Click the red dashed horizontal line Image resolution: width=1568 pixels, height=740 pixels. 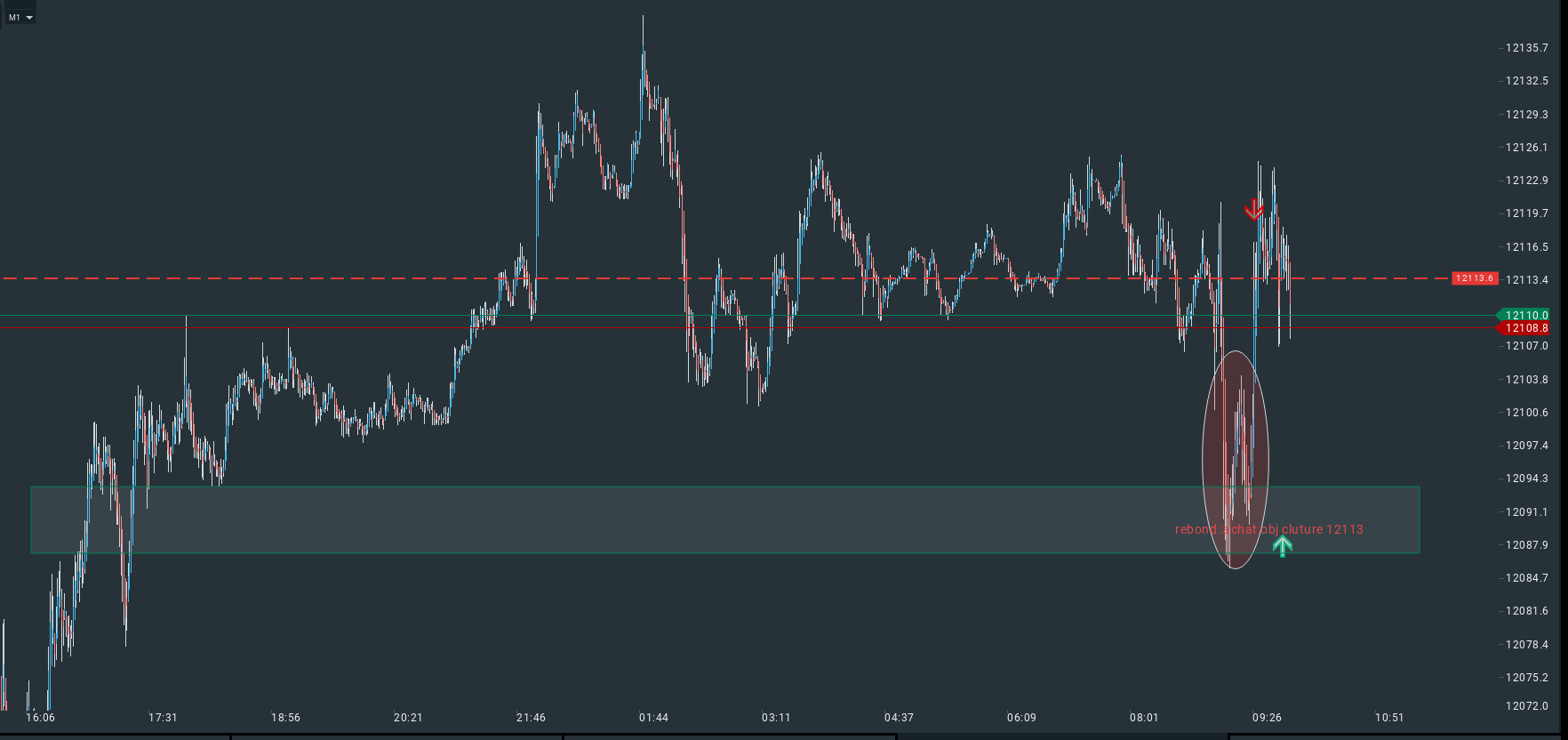tap(267, 278)
